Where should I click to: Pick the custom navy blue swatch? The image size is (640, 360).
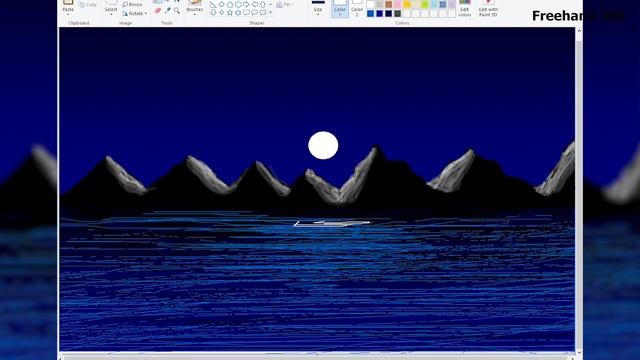(x=380, y=13)
